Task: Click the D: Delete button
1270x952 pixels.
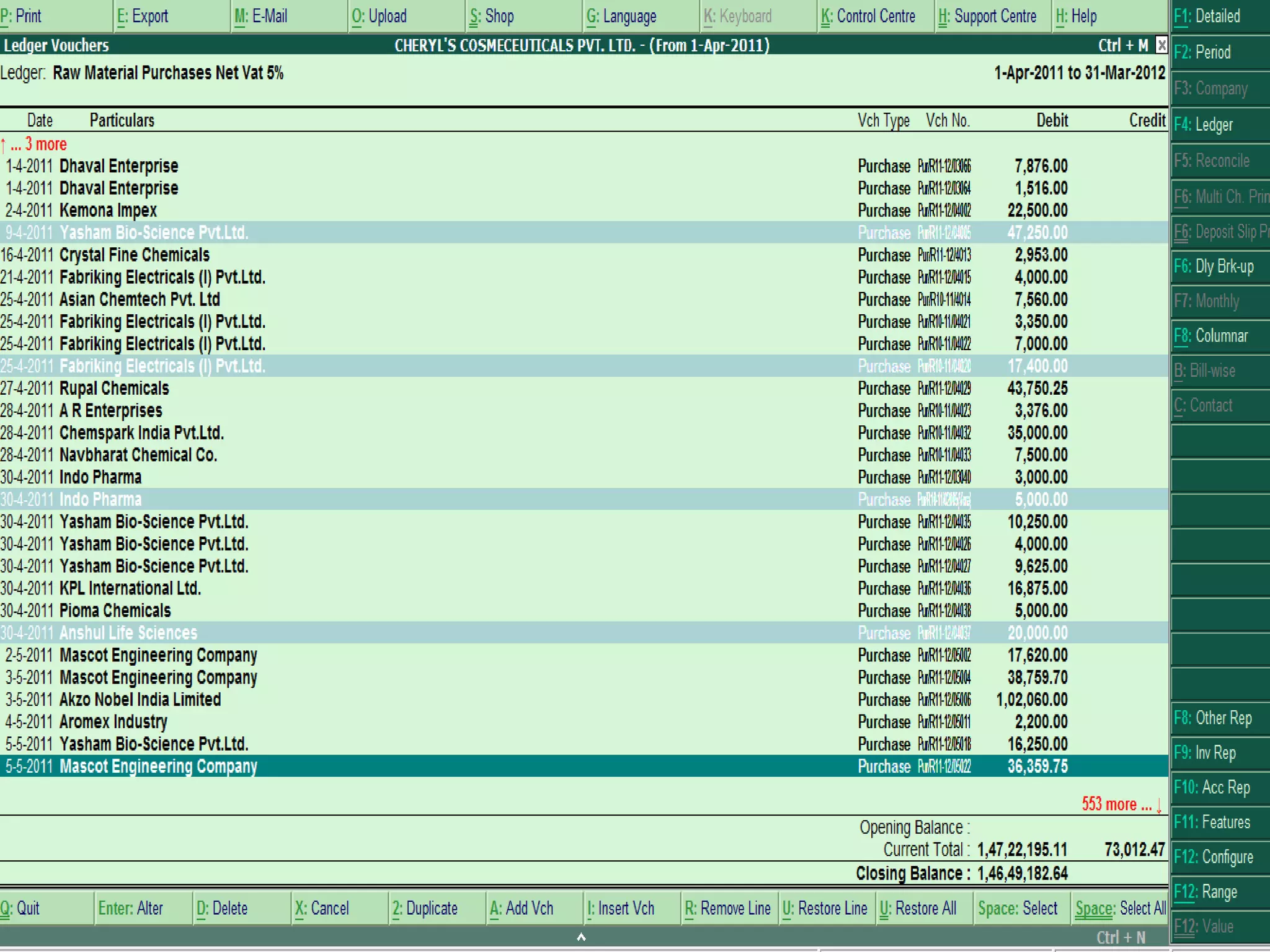Action: coord(222,909)
